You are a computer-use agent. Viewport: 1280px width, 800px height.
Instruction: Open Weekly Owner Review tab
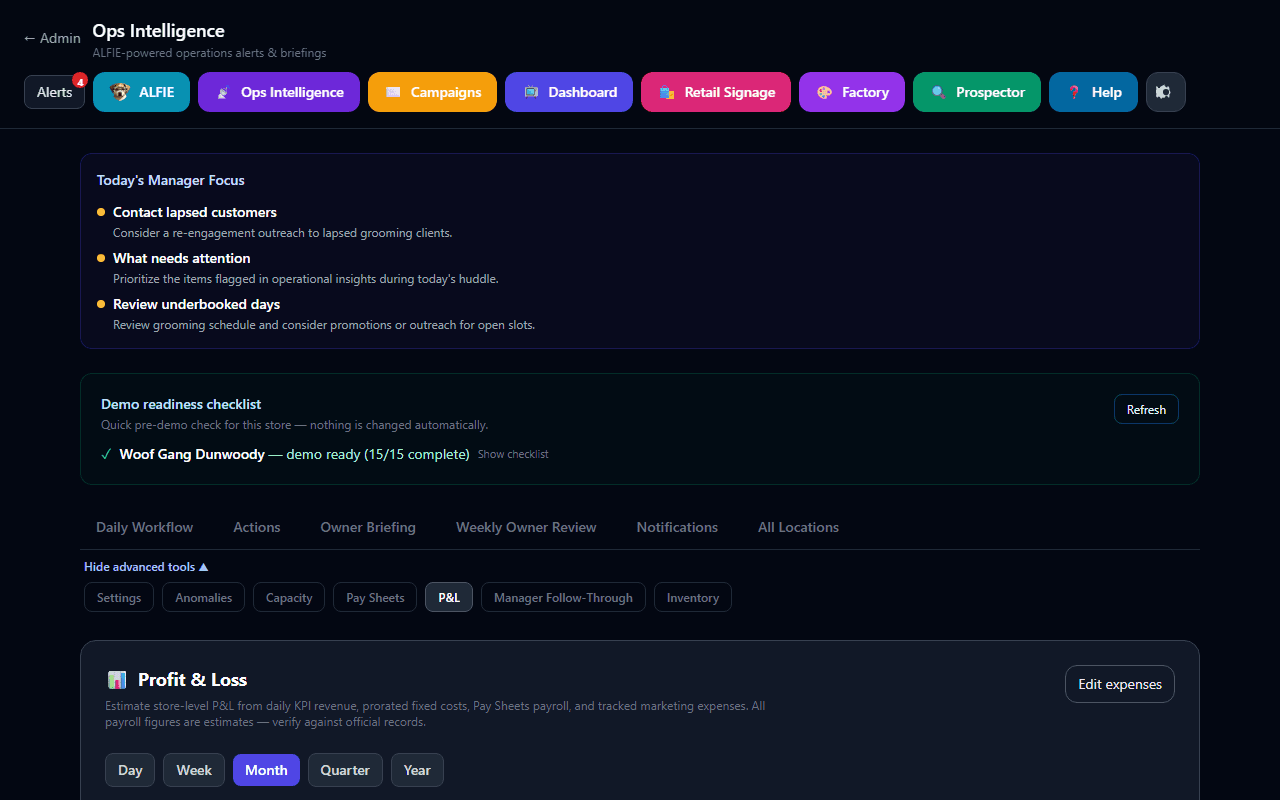click(526, 527)
